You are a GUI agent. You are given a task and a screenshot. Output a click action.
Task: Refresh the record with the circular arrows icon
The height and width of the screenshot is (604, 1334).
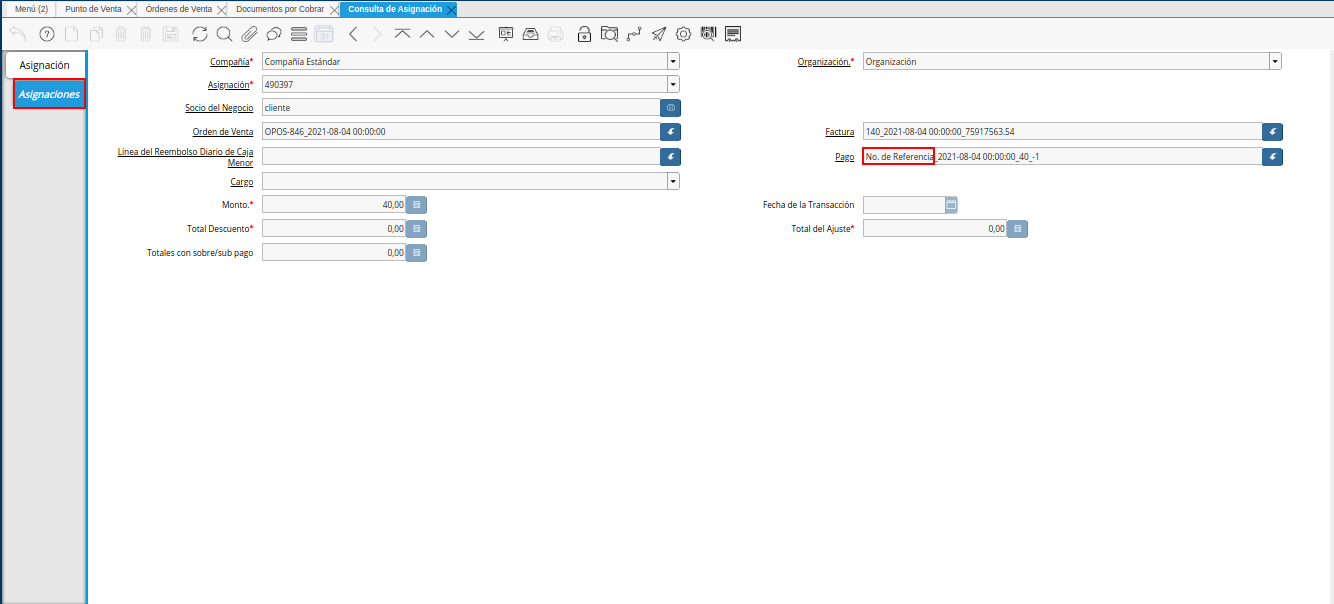tap(200, 34)
